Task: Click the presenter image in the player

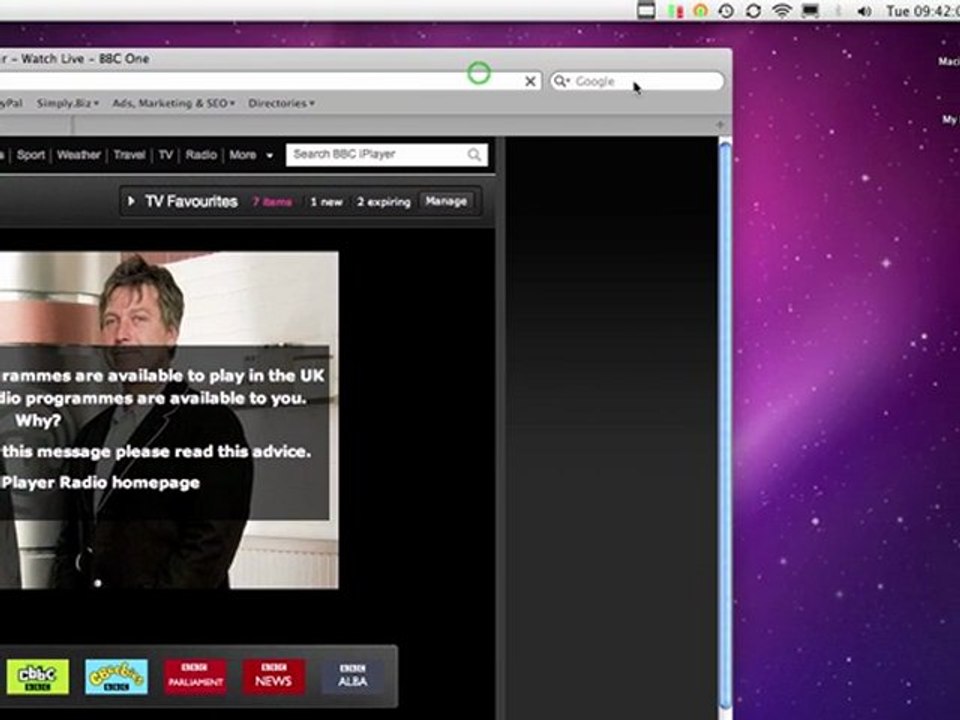Action: pyautogui.click(x=168, y=420)
